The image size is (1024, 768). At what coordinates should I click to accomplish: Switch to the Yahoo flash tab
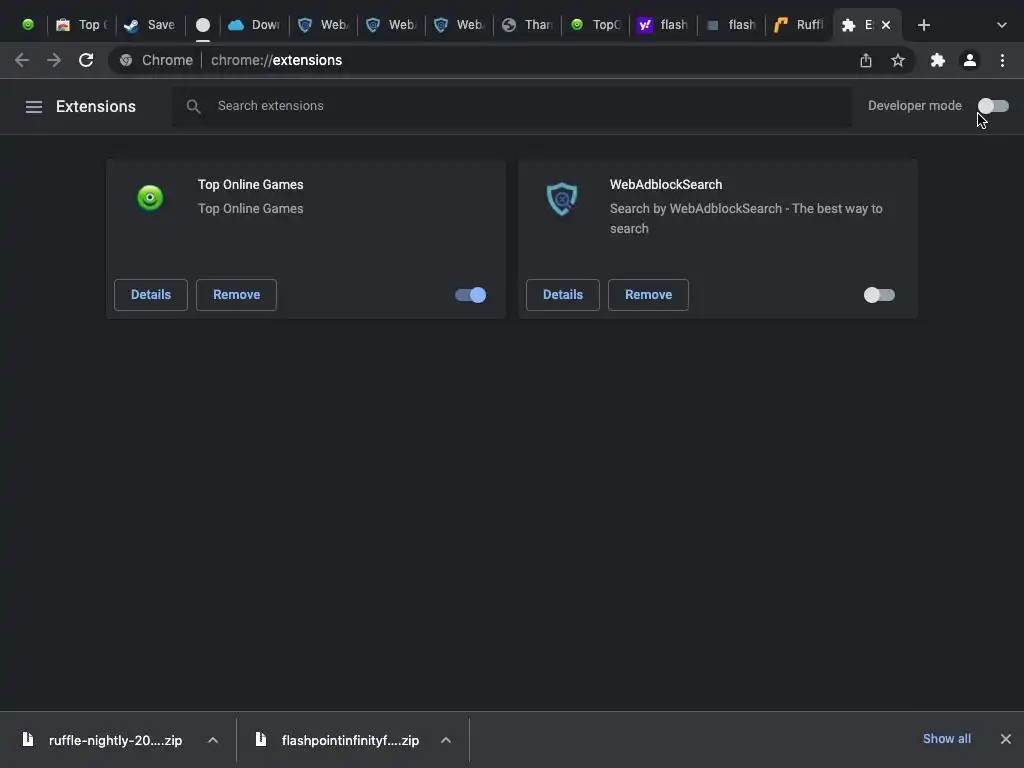[664, 25]
